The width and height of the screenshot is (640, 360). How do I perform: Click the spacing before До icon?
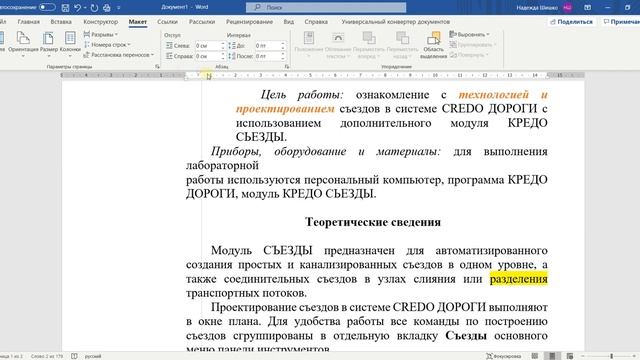pyautogui.click(x=232, y=46)
